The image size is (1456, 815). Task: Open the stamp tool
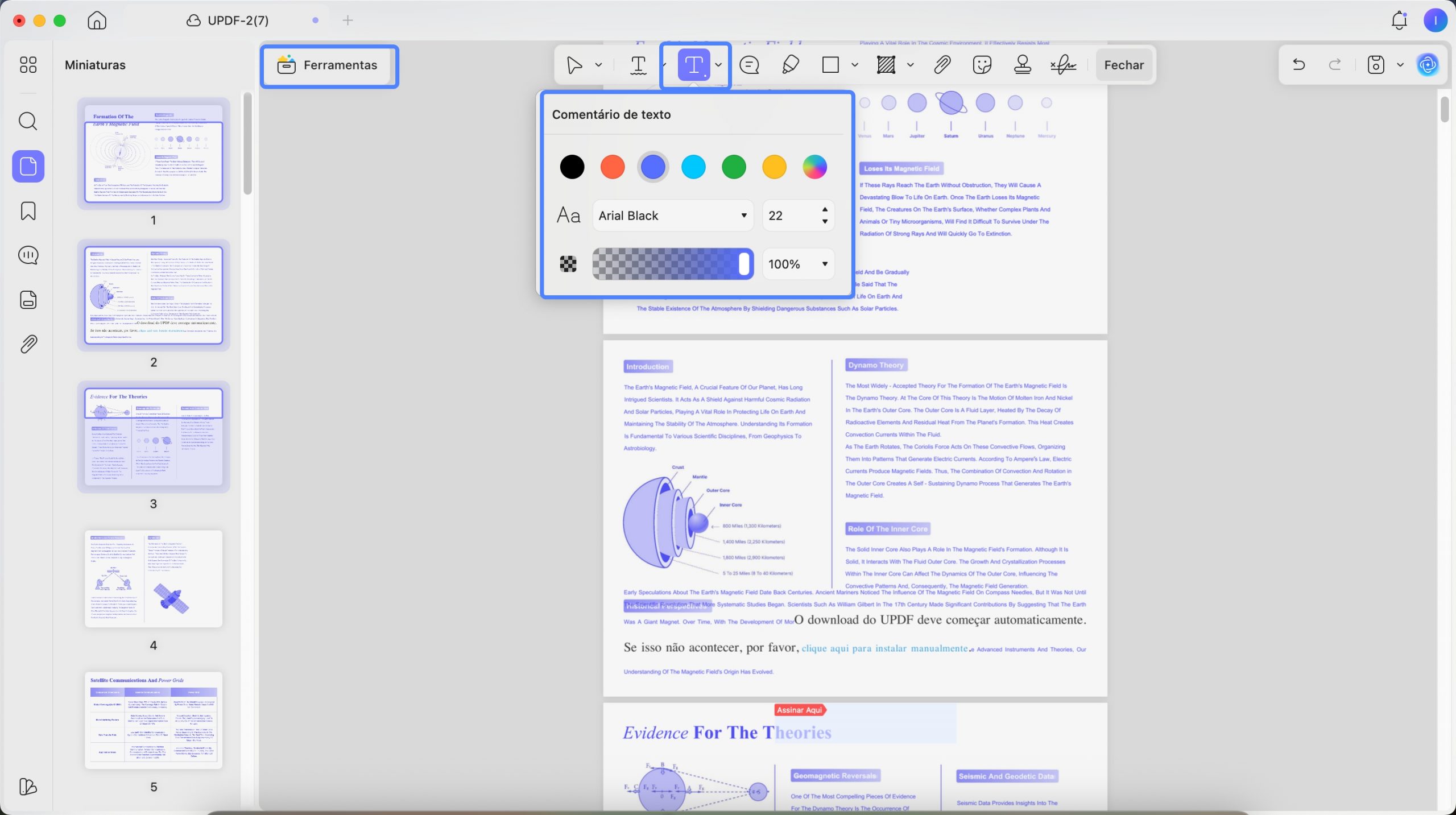pyautogui.click(x=1023, y=65)
